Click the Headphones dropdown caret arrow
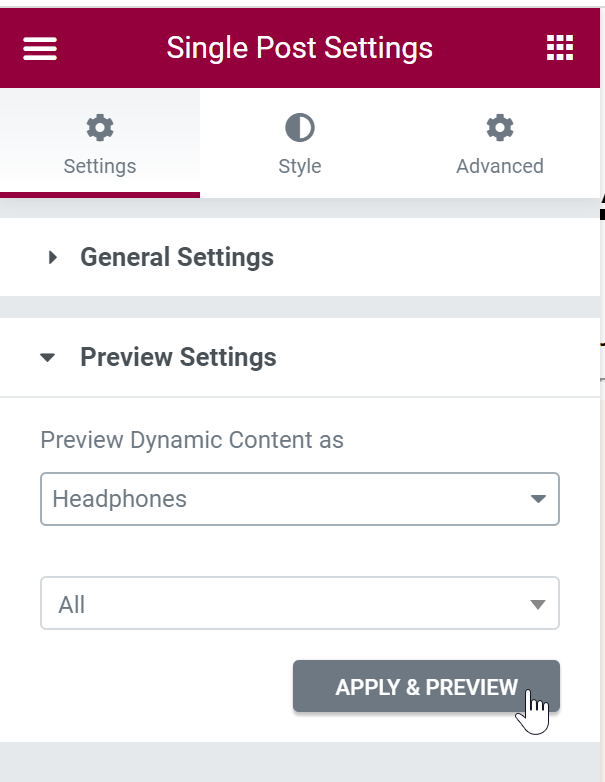 point(538,499)
